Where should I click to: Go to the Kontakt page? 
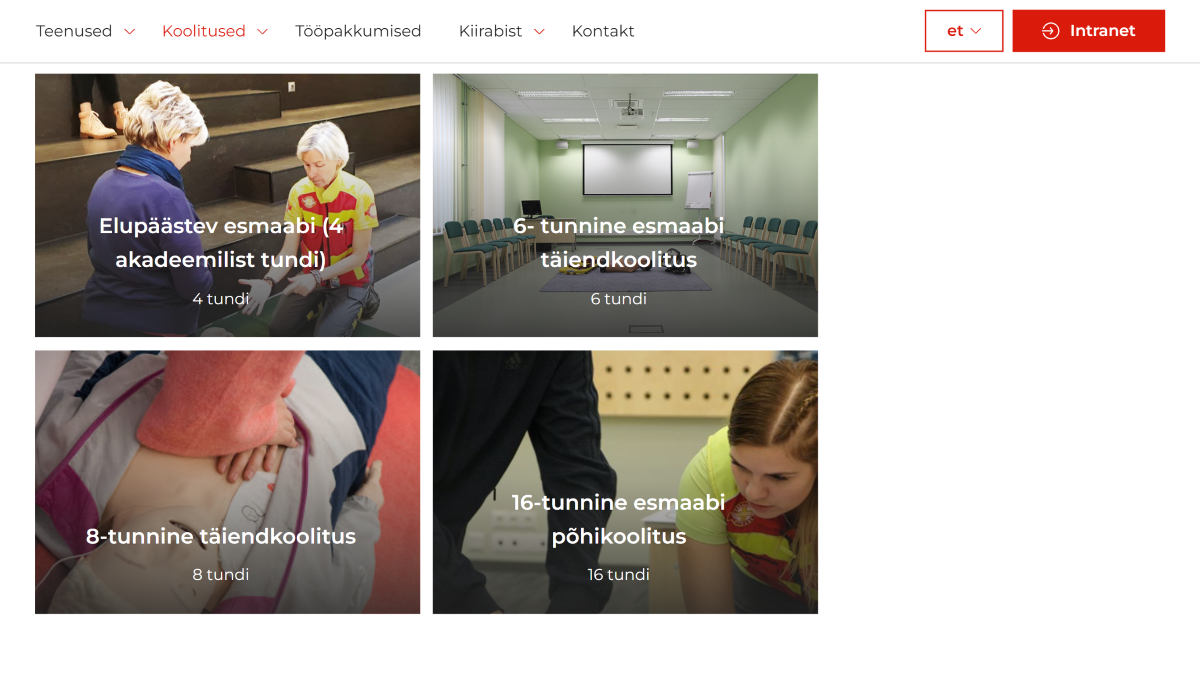pos(603,31)
